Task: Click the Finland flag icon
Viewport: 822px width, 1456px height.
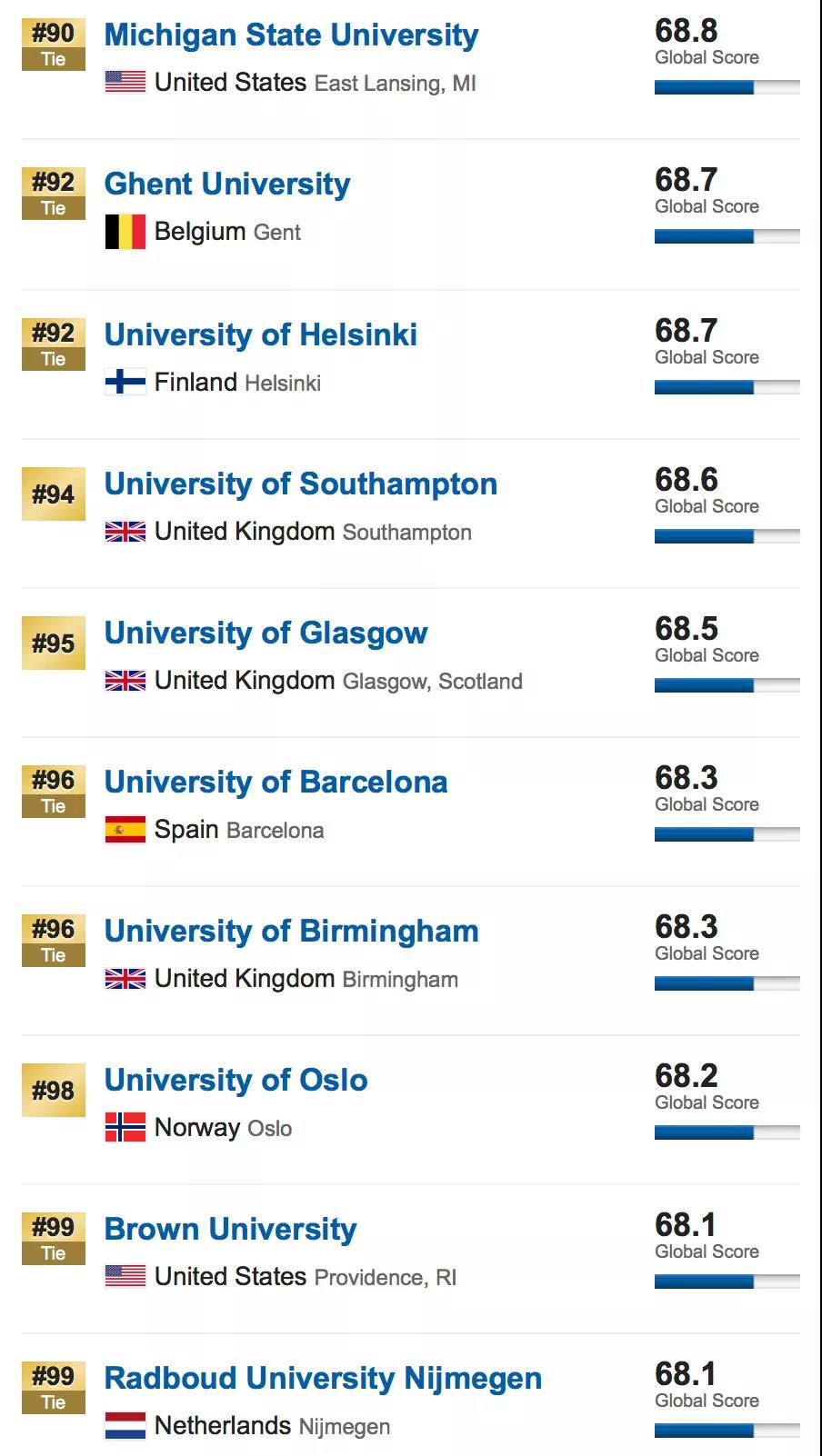Action: pyautogui.click(x=125, y=382)
